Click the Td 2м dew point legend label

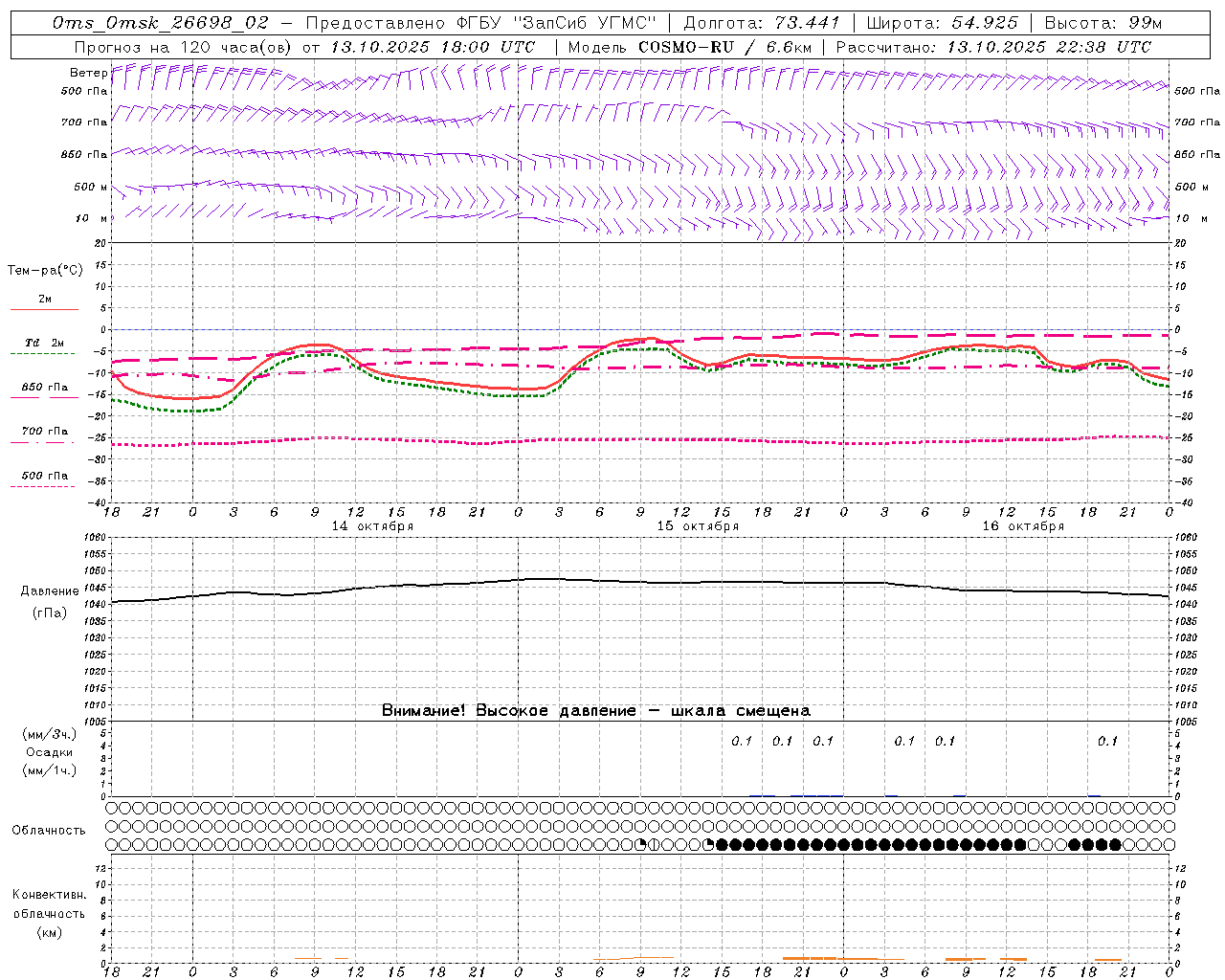pyautogui.click(x=45, y=343)
